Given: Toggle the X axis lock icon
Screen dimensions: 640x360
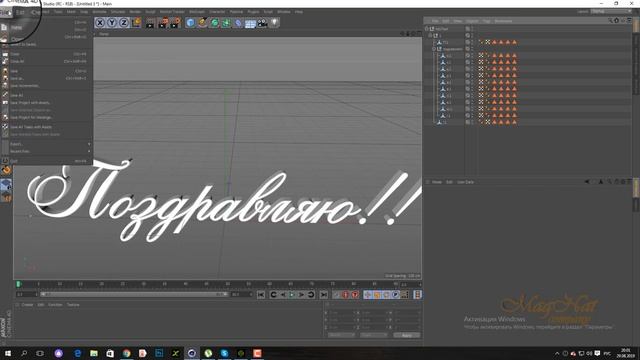Looking at the screenshot, I should [100, 22].
